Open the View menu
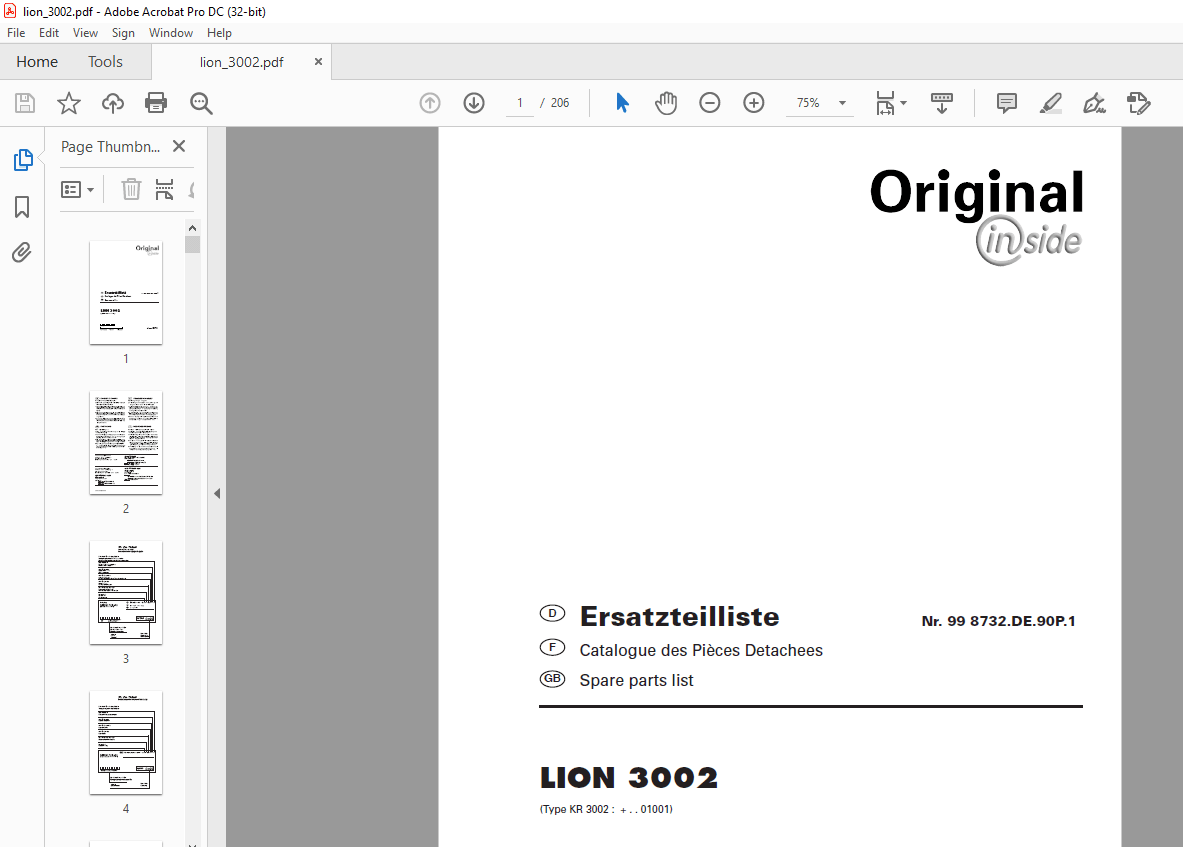The image size is (1183, 847). coord(85,32)
